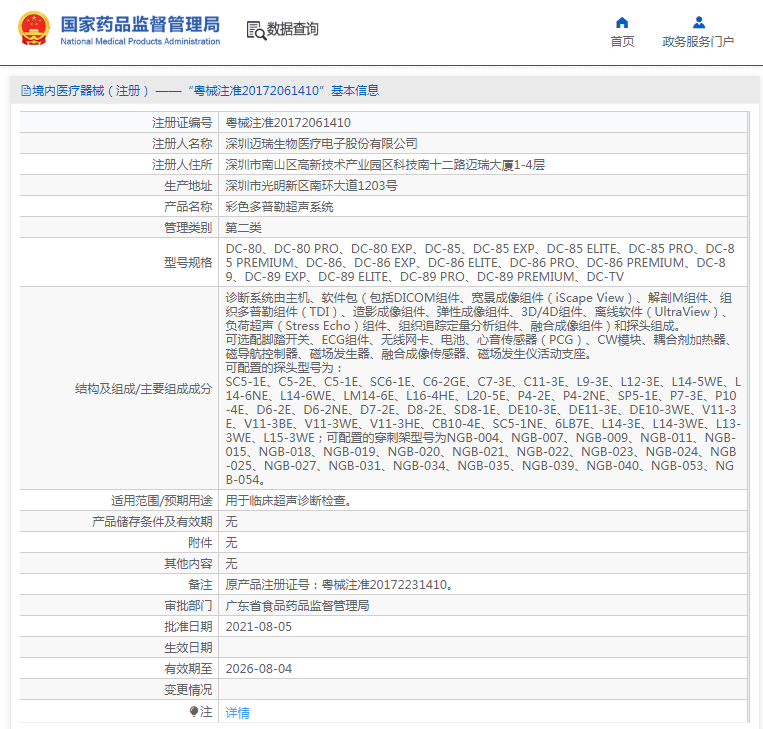Click the document icon beside 境内医疗器械
The width and height of the screenshot is (763, 729).
(x=26, y=91)
